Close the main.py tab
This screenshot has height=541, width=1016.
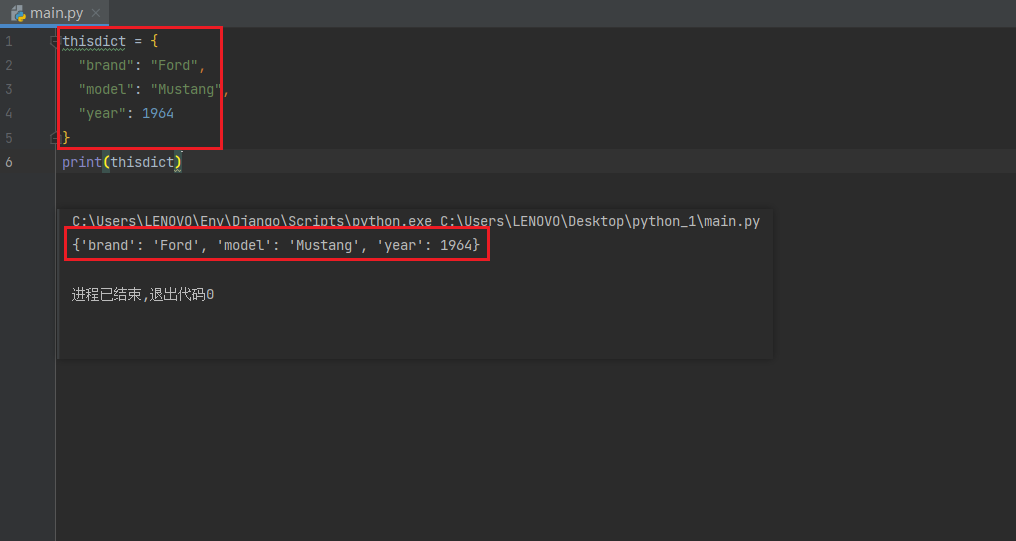tap(96, 13)
